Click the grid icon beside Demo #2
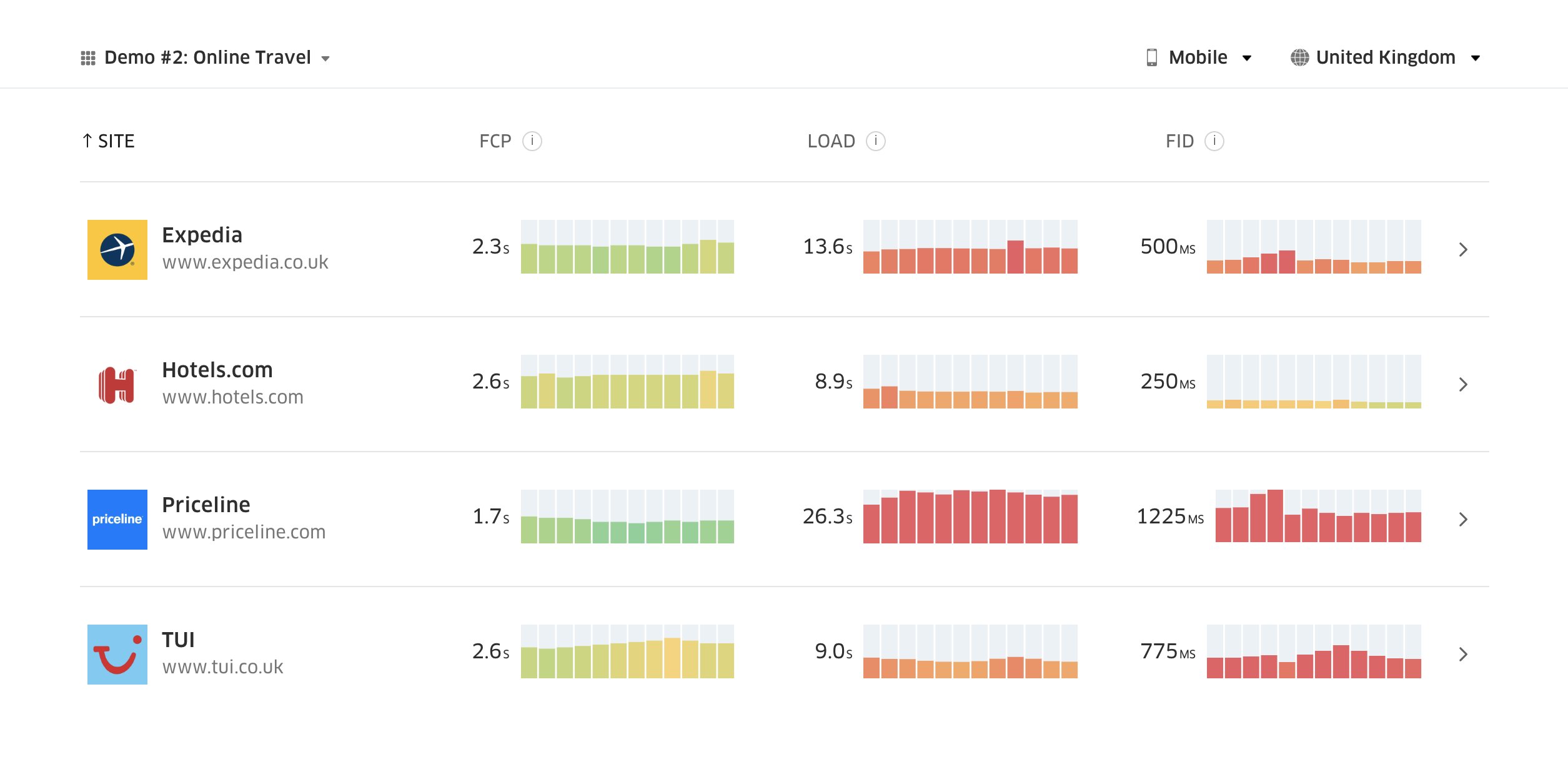The width and height of the screenshot is (1568, 777). pyautogui.click(x=87, y=57)
